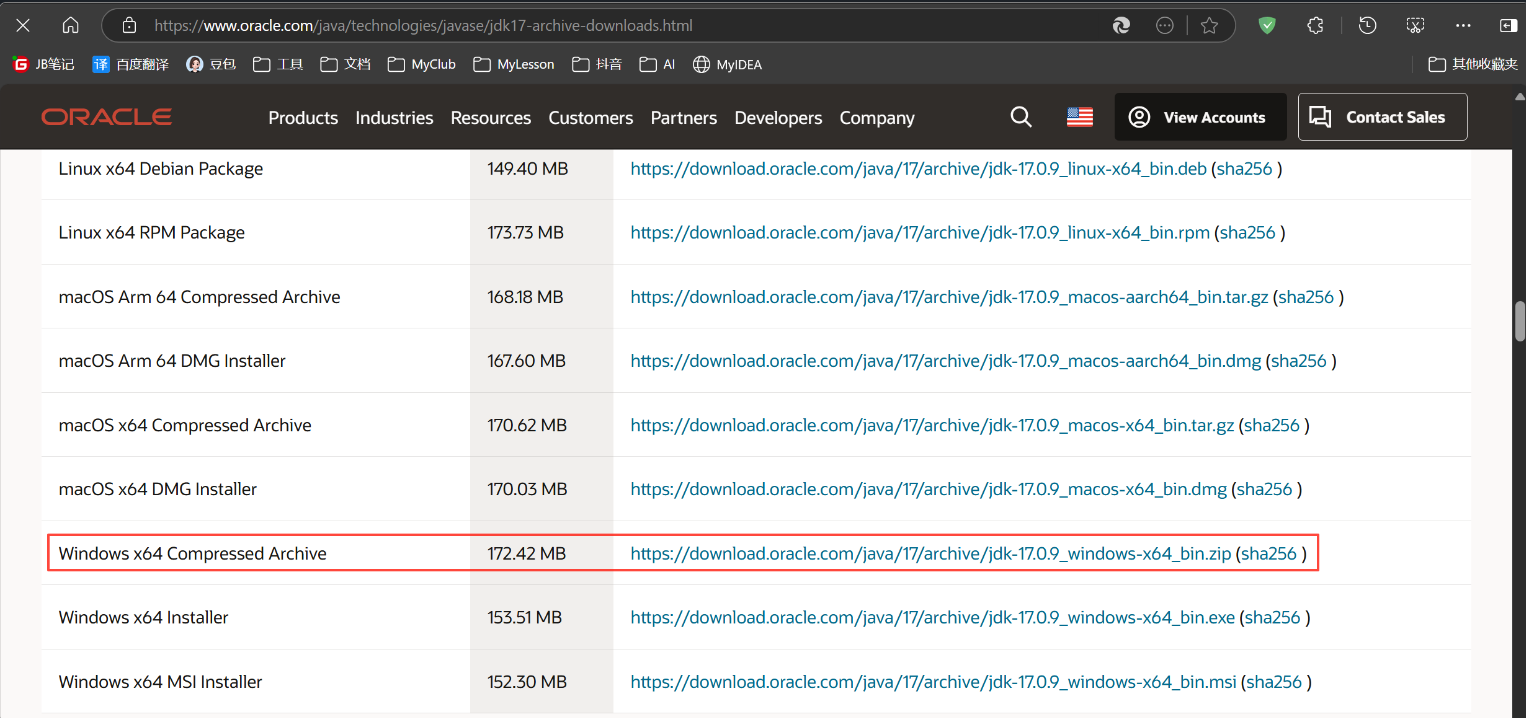Viewport: 1526px width, 718px height.
Task: Open the 其他收藏夹 folder
Action: [x=1473, y=64]
